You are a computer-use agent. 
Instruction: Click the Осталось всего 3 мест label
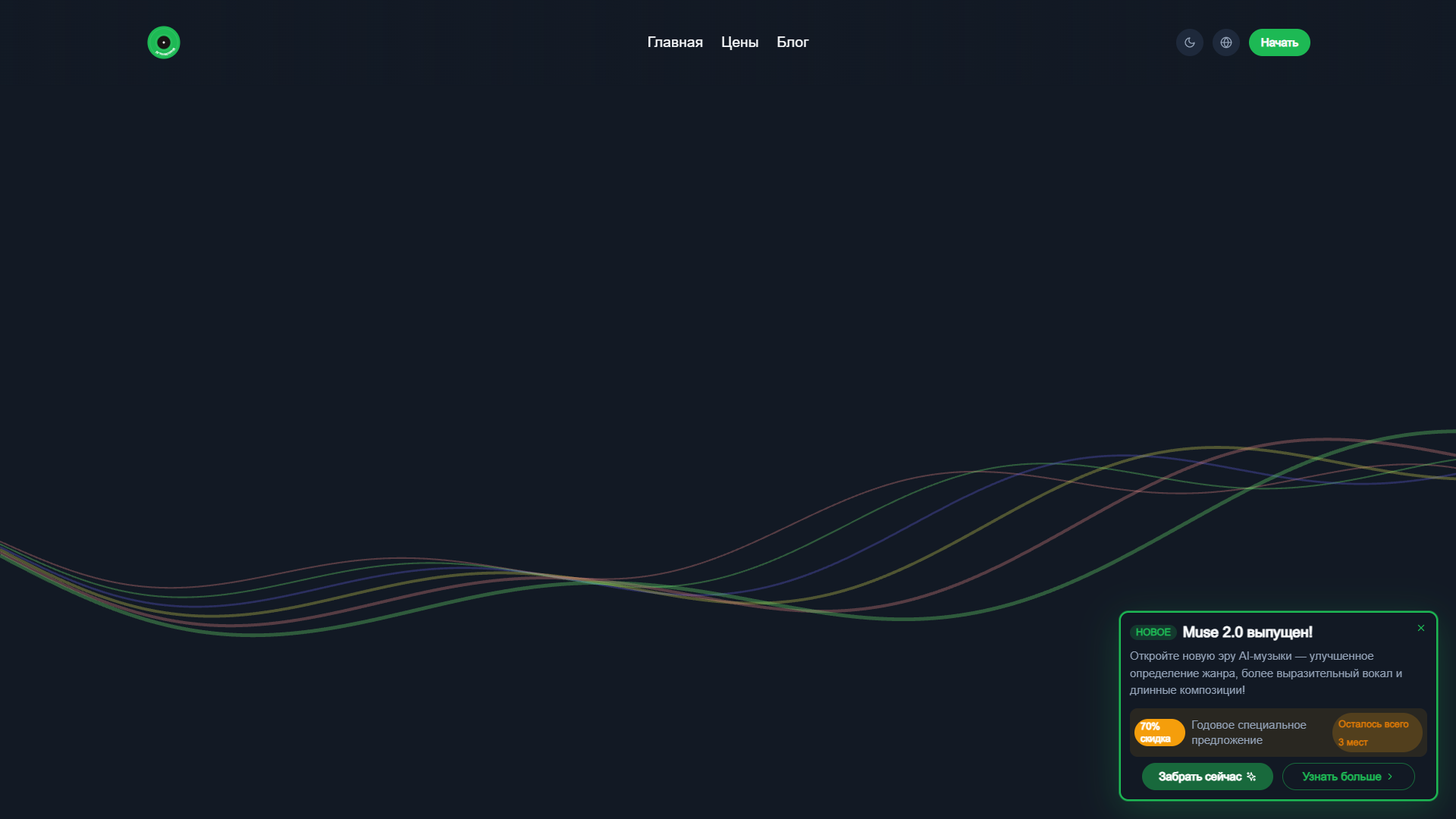click(1377, 733)
